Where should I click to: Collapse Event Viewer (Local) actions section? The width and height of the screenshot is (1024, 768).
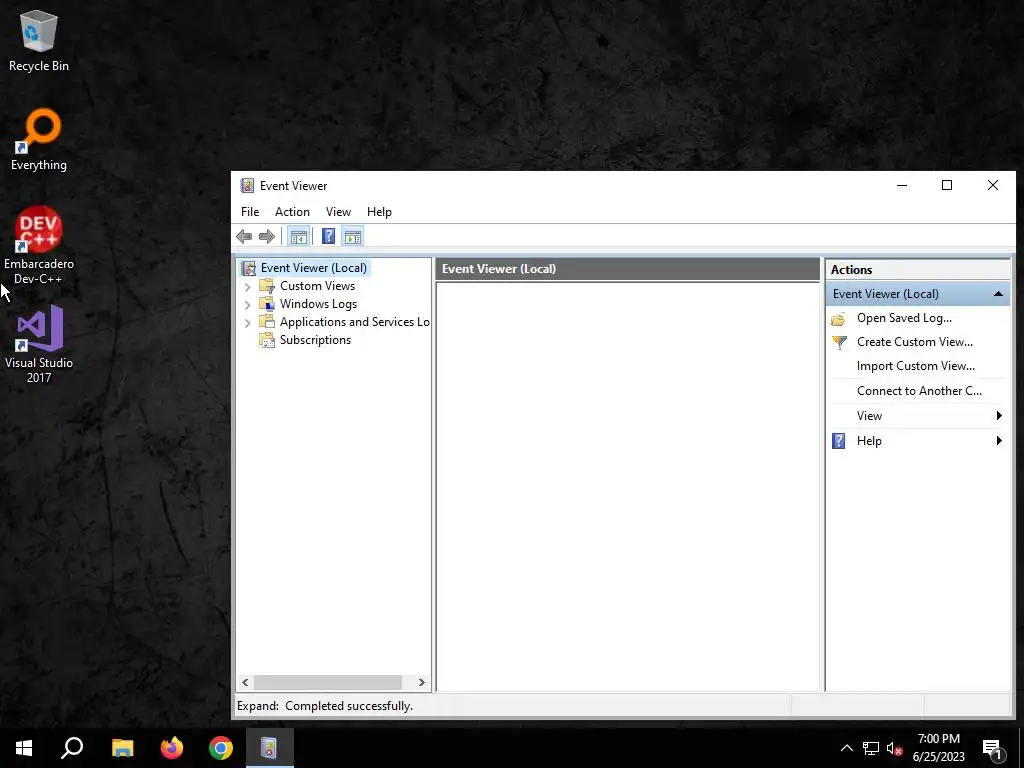point(998,294)
